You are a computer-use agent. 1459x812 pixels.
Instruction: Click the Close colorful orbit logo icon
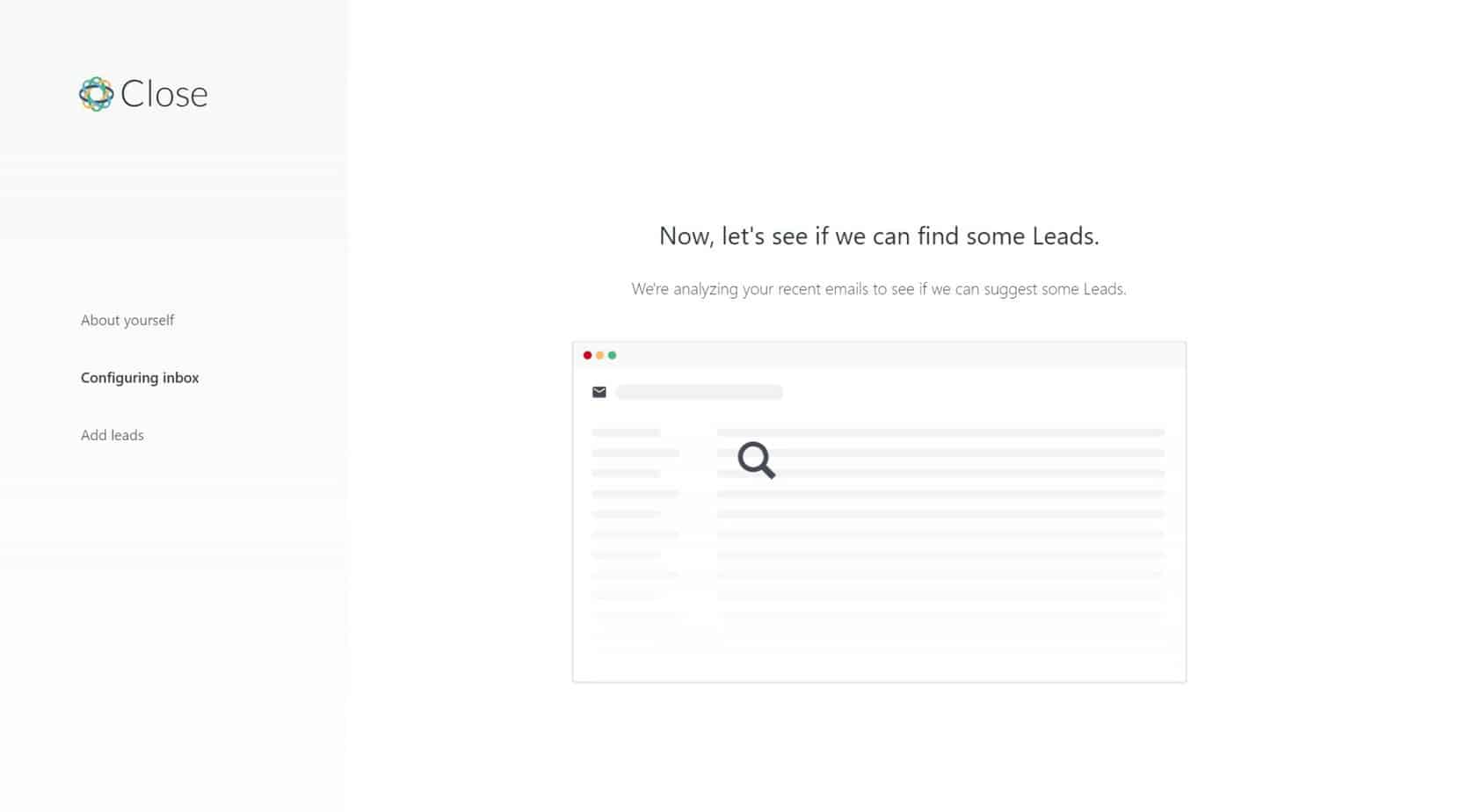pos(96,94)
